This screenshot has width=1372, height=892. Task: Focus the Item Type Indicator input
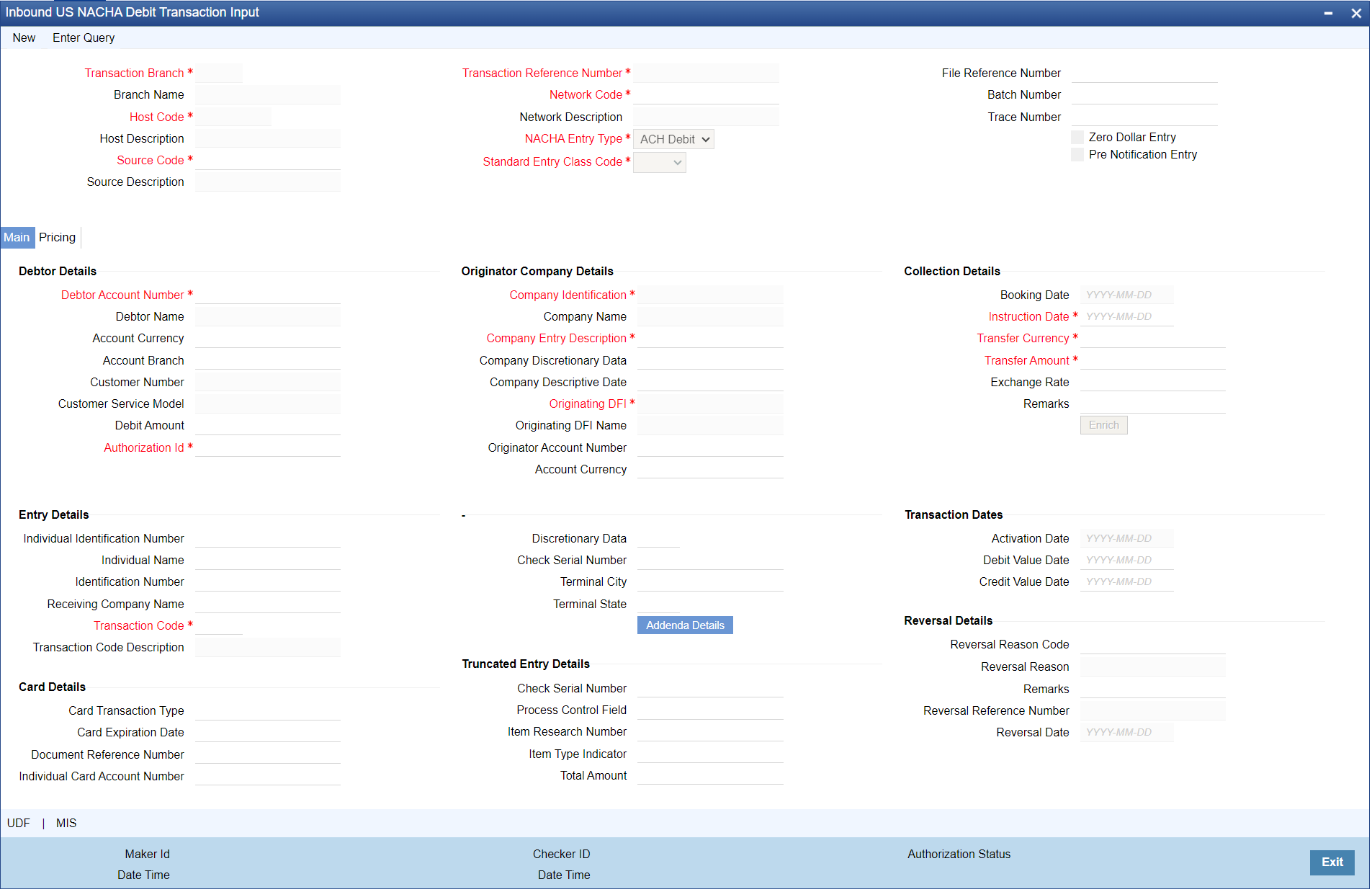(x=710, y=754)
